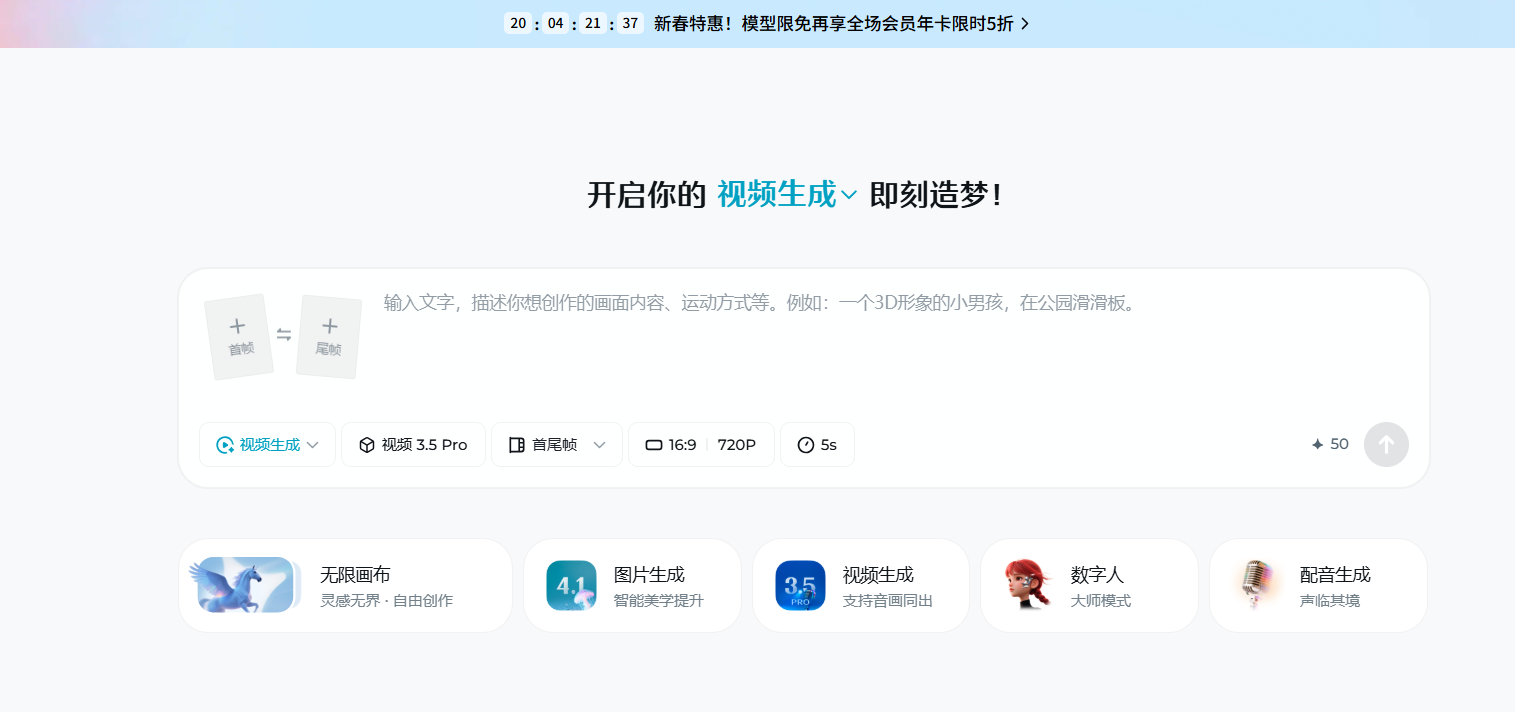Click the credits sparkle icon showing 50

click(x=1317, y=445)
